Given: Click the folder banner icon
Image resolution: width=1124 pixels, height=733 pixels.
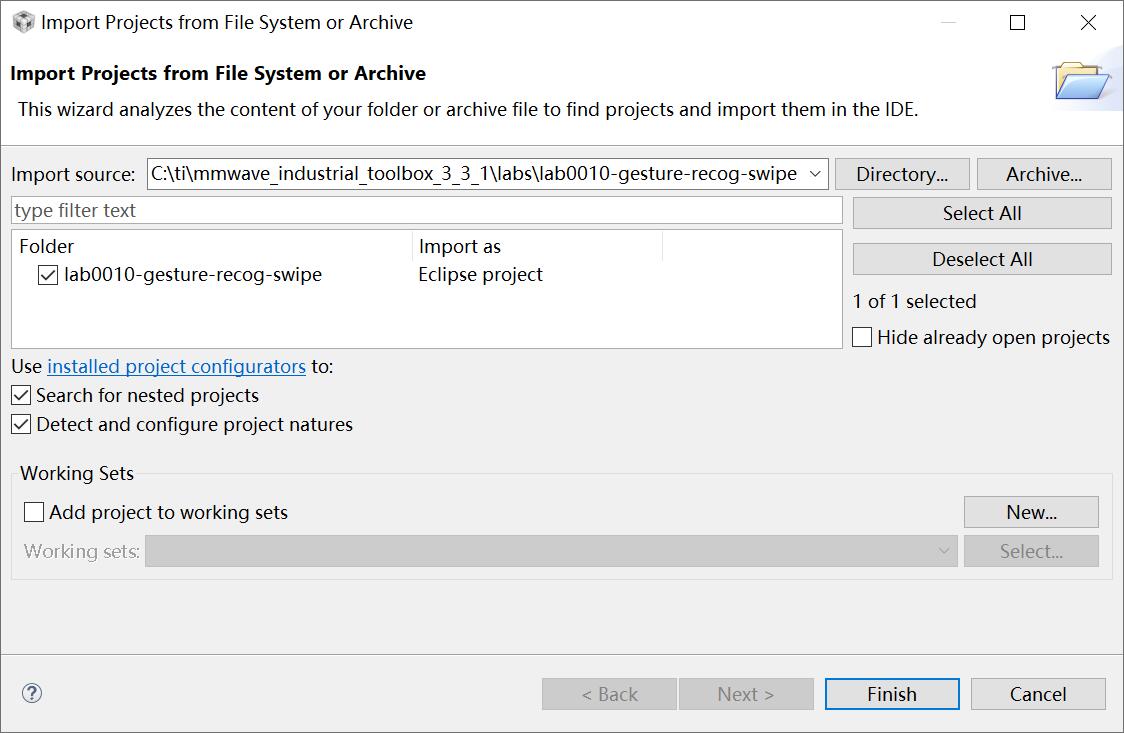Looking at the screenshot, I should (x=1081, y=81).
